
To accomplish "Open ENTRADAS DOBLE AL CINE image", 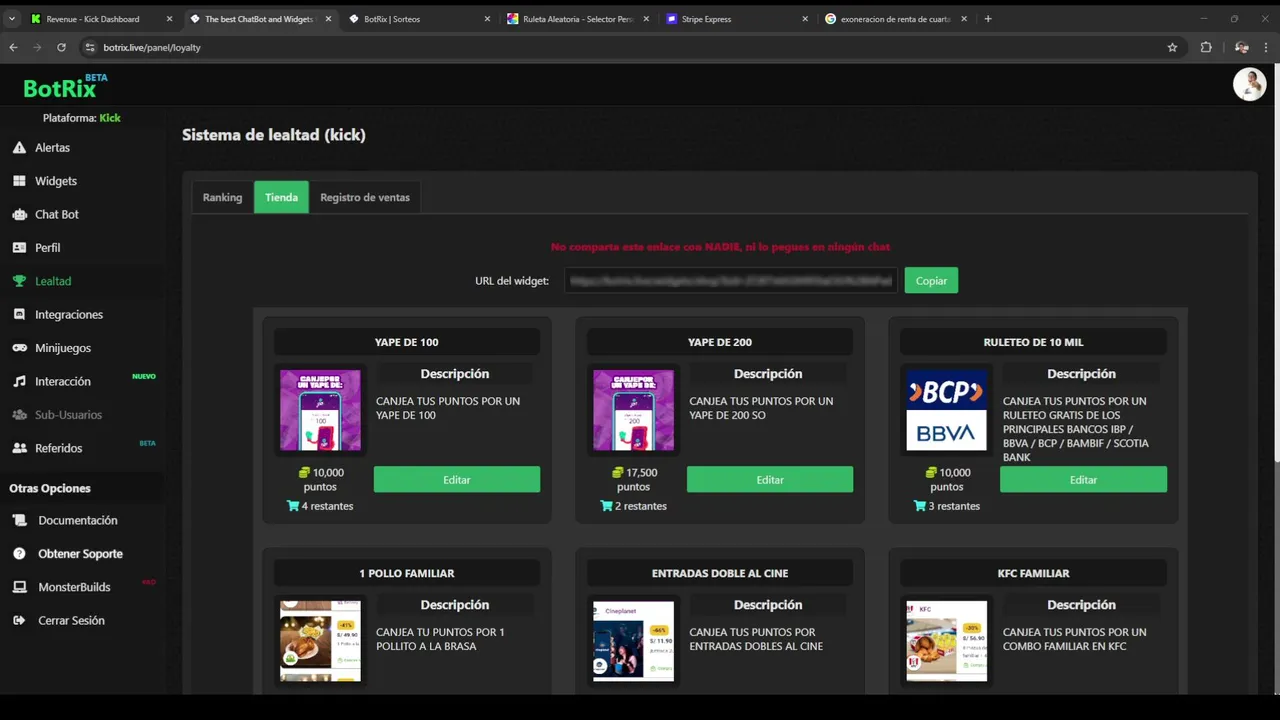I will [633, 641].
